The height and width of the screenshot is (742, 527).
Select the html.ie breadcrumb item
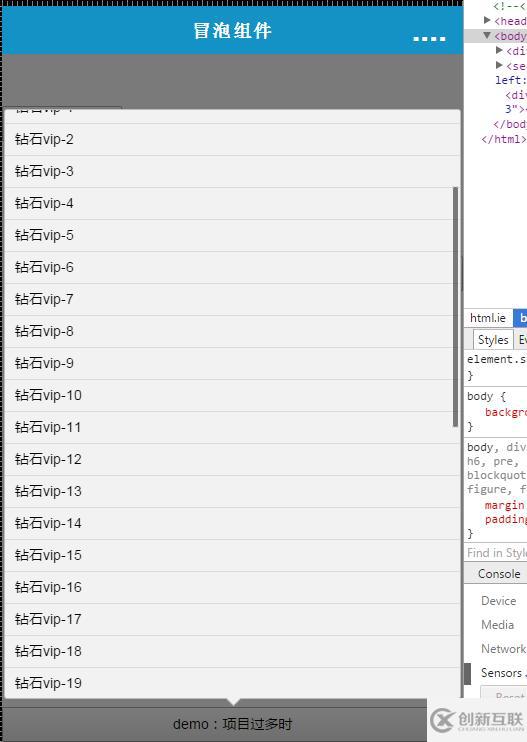(x=488, y=318)
